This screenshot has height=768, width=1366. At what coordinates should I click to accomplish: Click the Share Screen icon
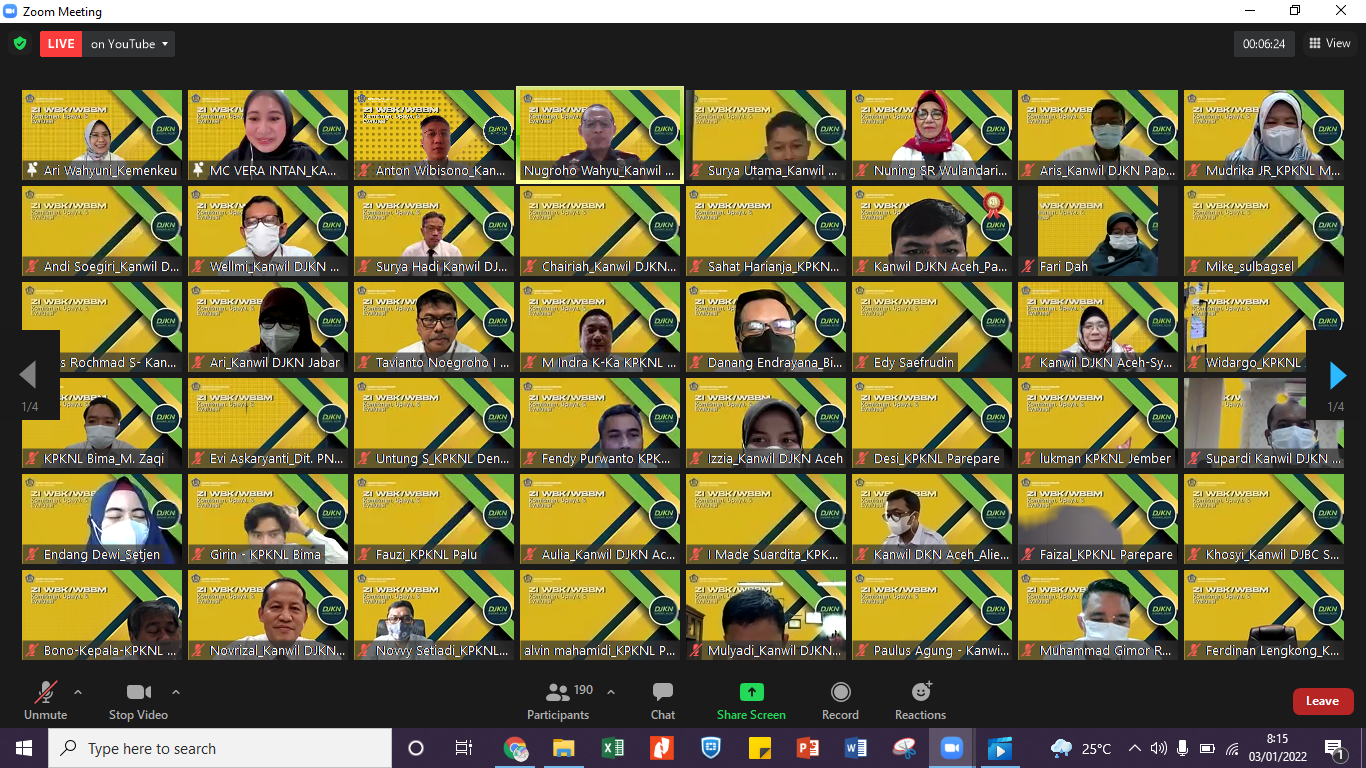tap(751, 693)
